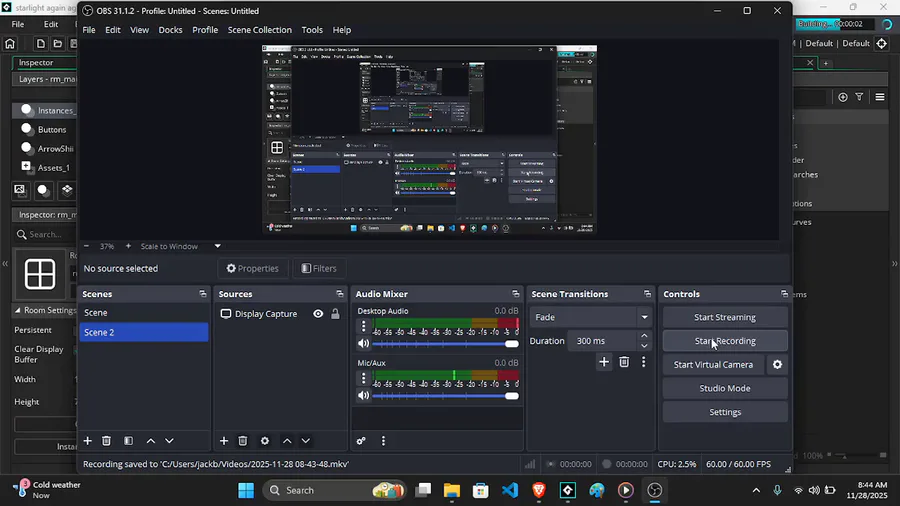Float the Controls dock with pop-out icon
900x506 pixels.
point(784,294)
